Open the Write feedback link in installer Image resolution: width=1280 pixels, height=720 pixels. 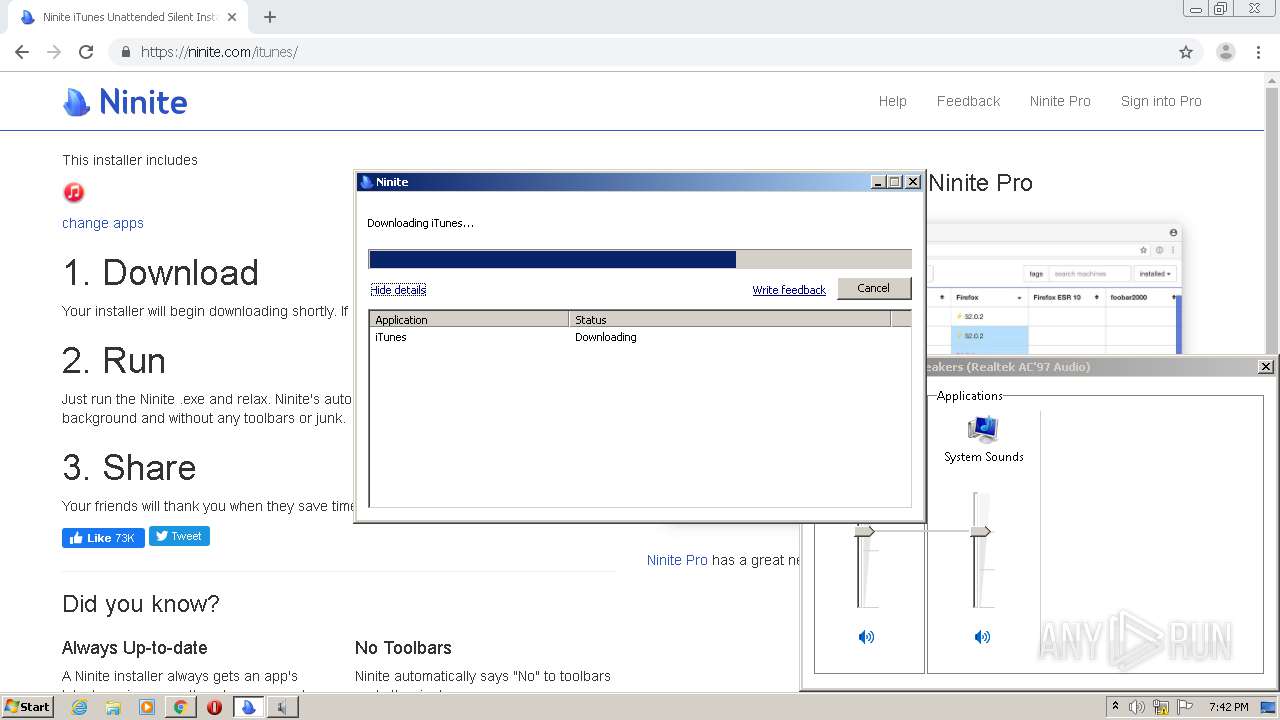[789, 290]
